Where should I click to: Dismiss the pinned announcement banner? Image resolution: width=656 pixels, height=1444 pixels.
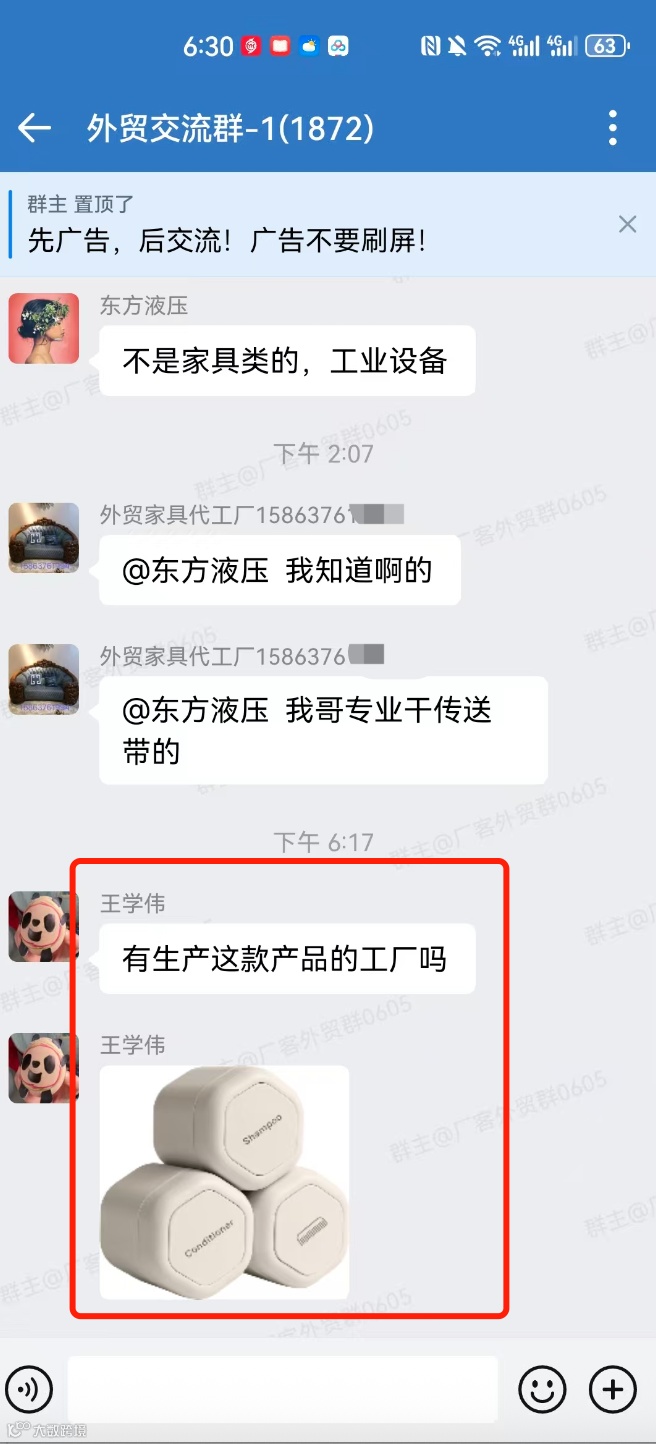pos(627,224)
